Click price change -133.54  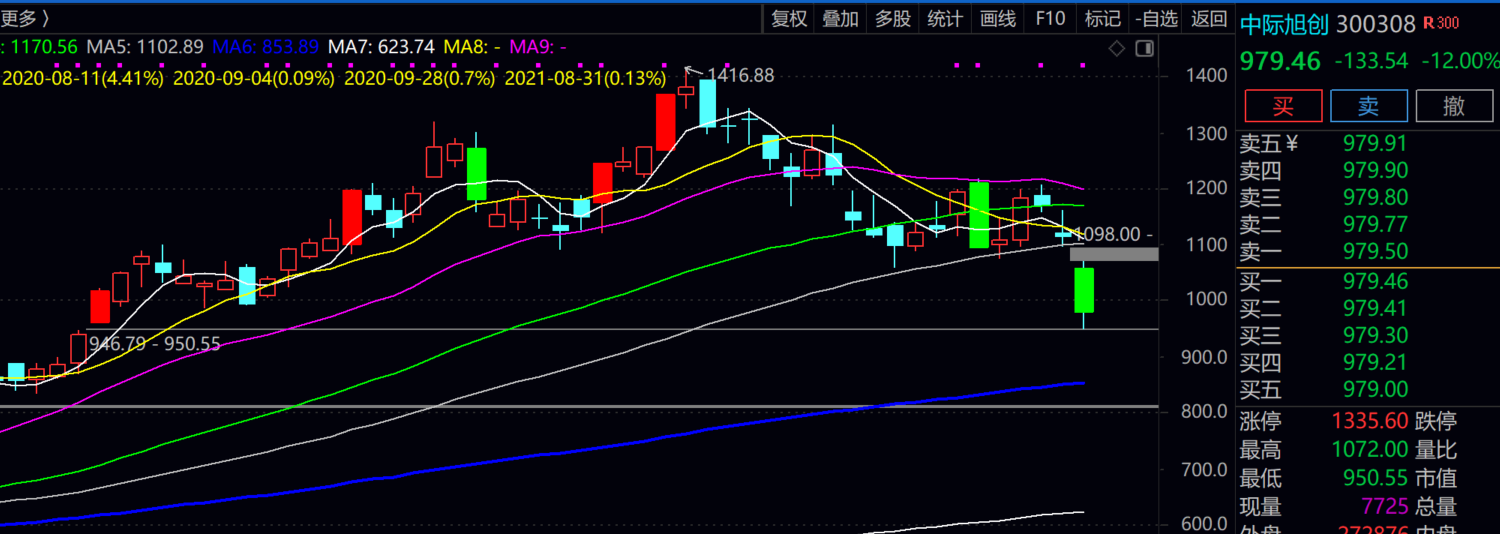click(1372, 61)
